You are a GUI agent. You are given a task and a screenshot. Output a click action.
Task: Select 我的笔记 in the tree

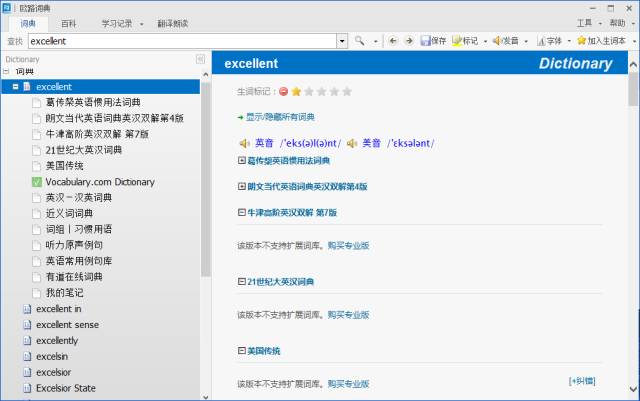64,293
